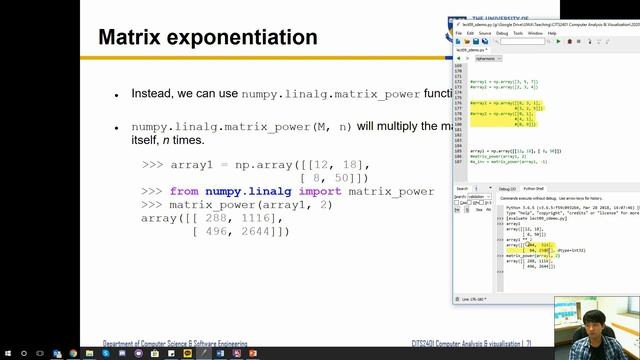Click the previous-match button in the Search panel

coord(457,210)
